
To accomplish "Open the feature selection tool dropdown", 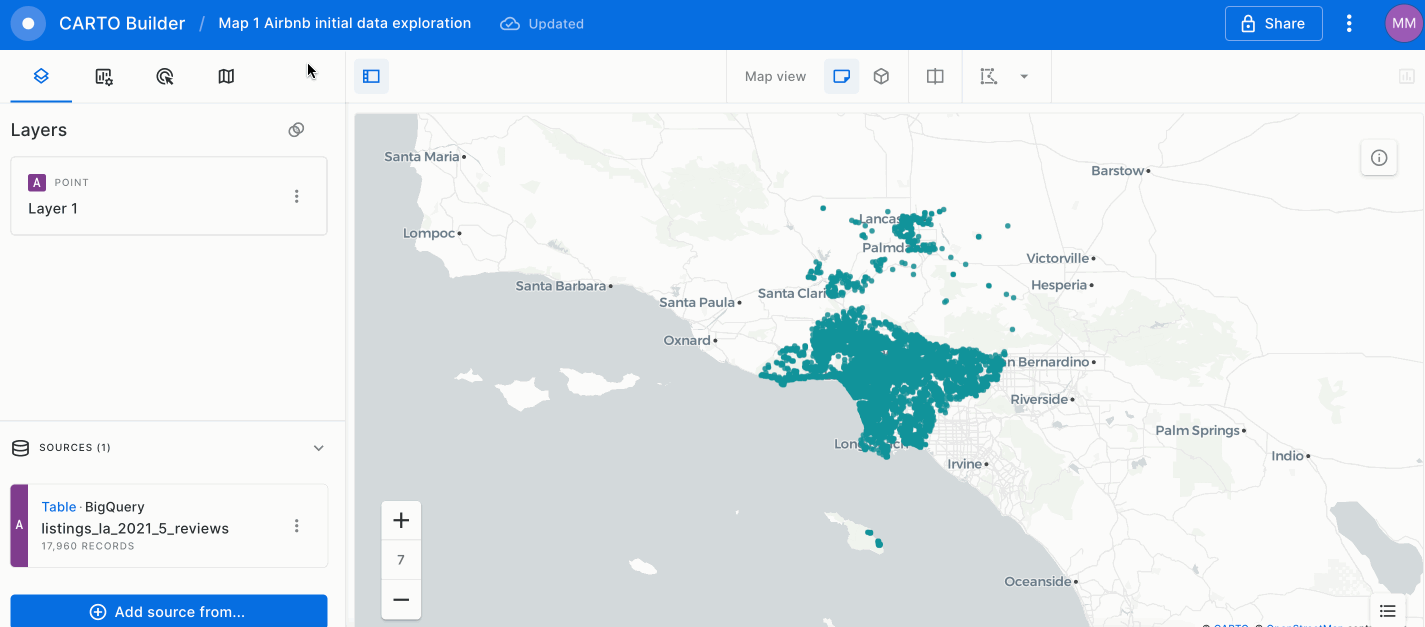I will click(1024, 76).
